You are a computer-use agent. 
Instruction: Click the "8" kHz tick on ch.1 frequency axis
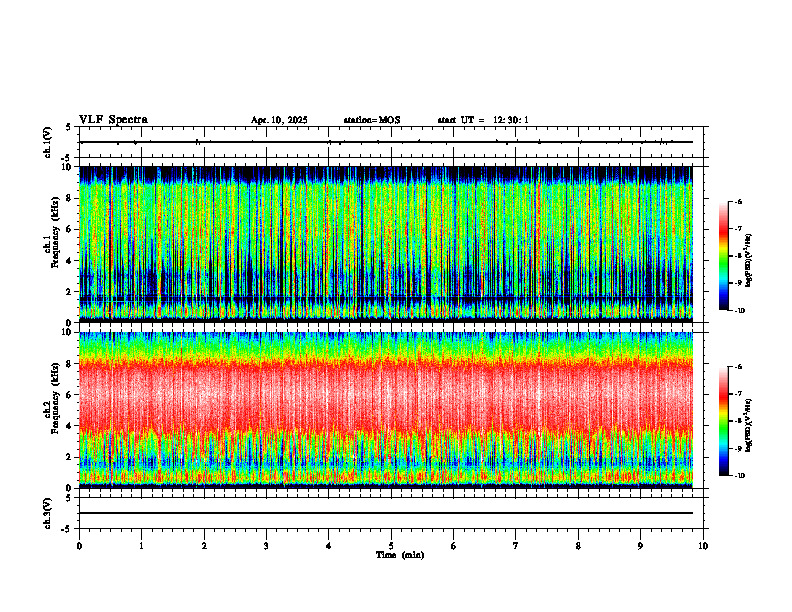[70, 198]
